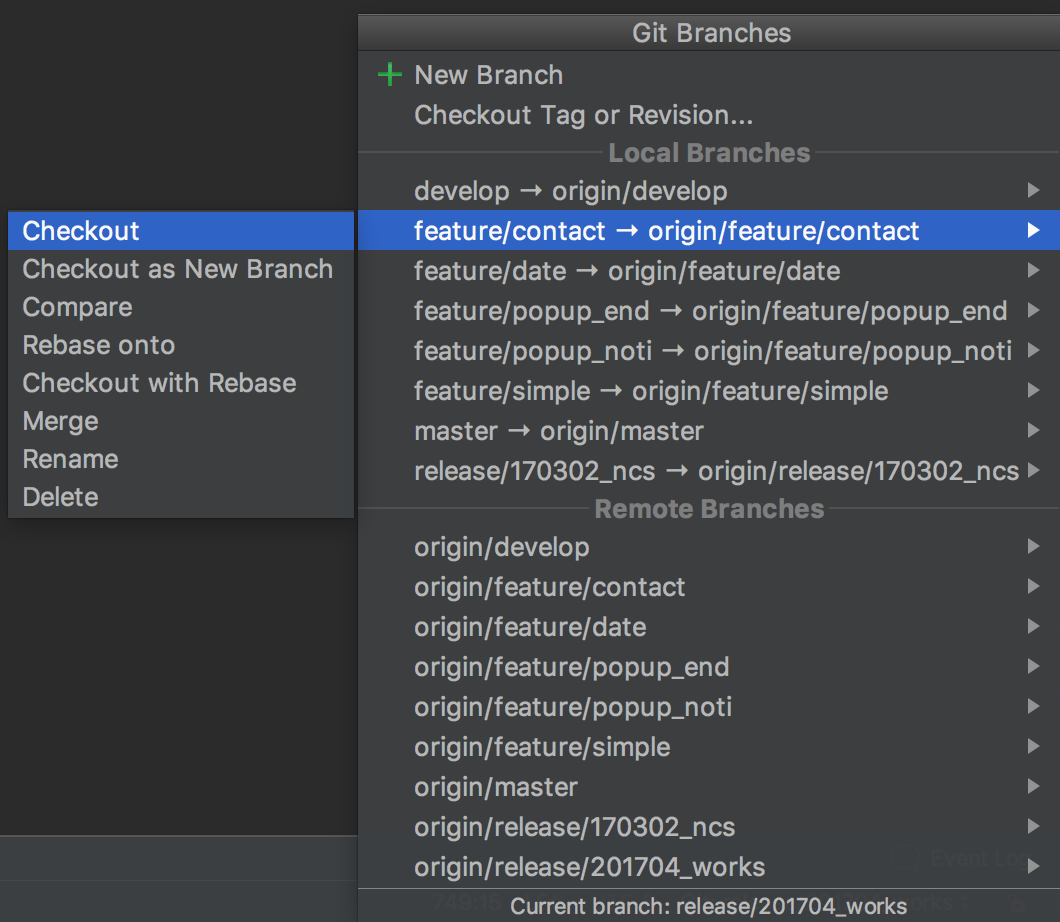Expand local feature/simple submenu arrow

pos(1033,390)
